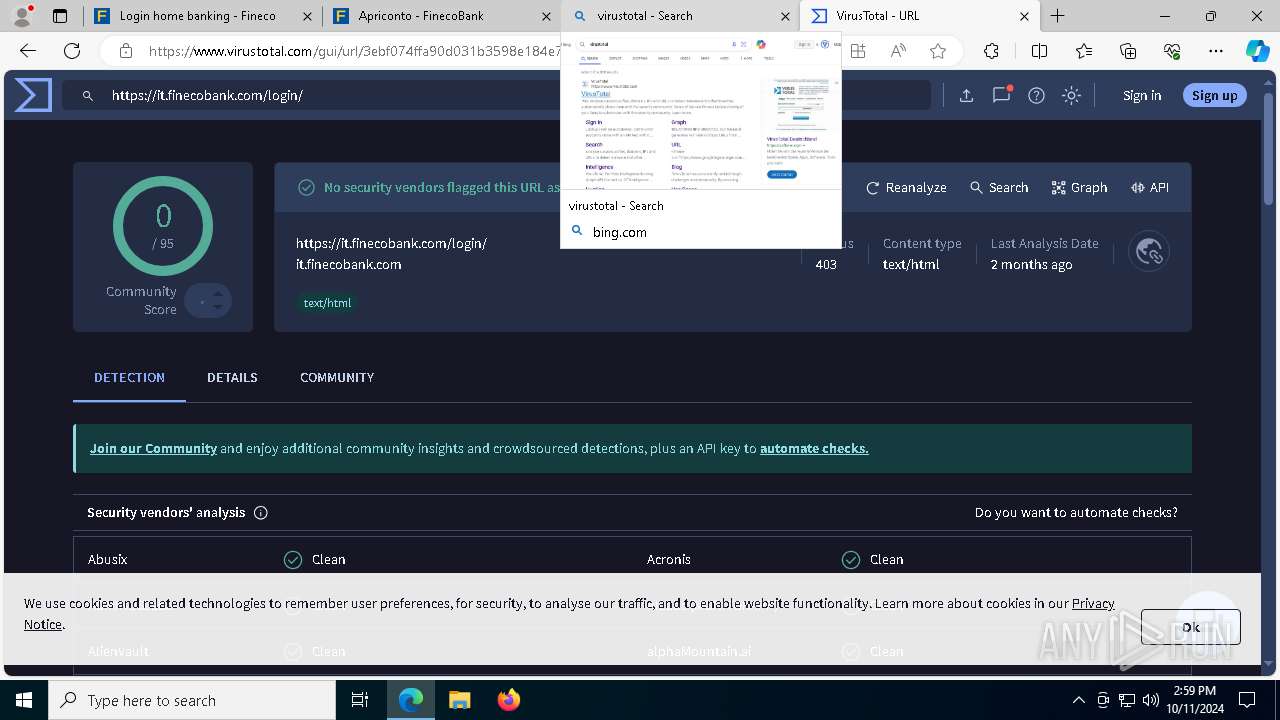Open File Explorer from taskbar
This screenshot has height=720, width=1280.
click(459, 700)
